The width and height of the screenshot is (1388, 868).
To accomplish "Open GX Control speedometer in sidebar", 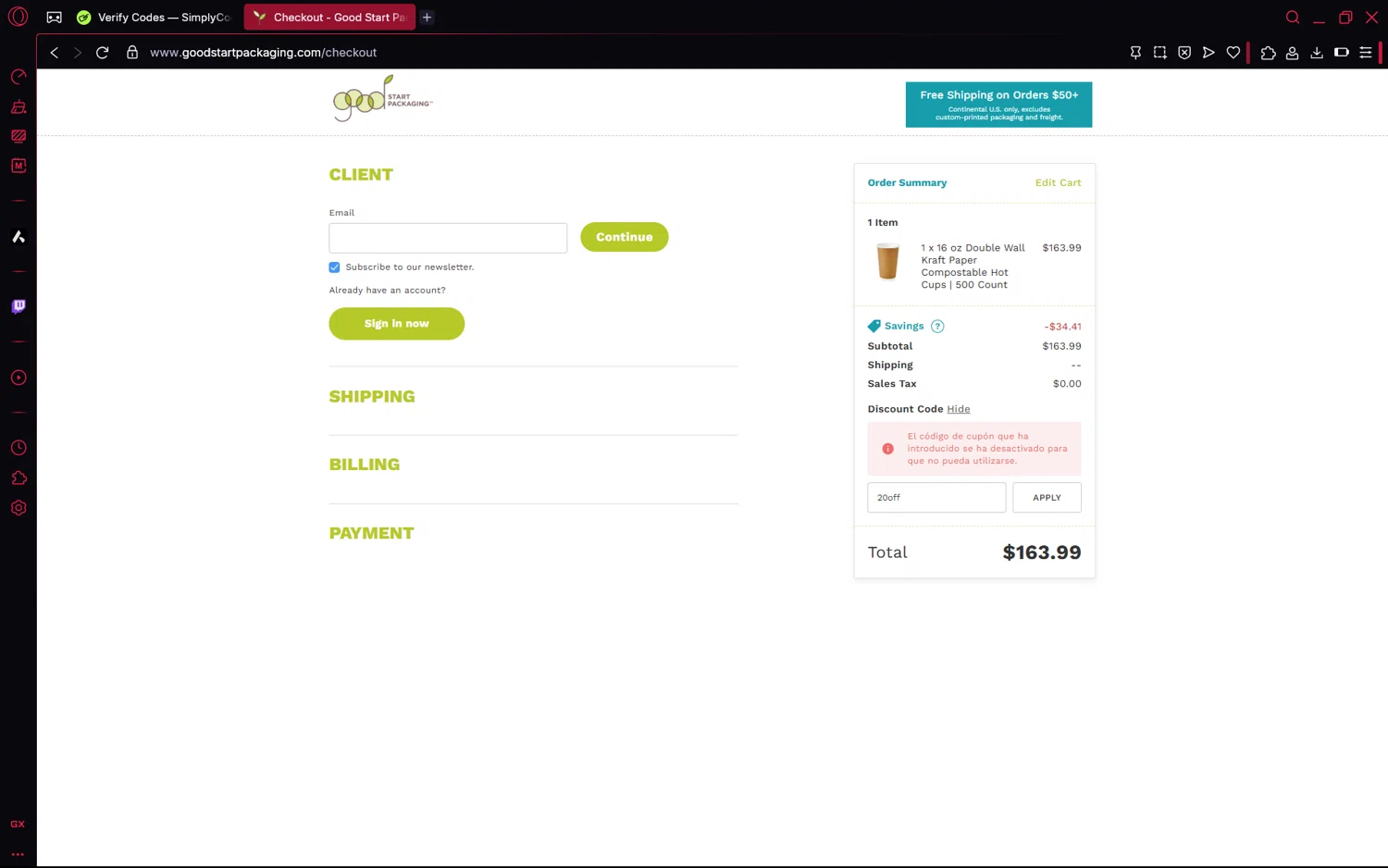I will click(18, 77).
